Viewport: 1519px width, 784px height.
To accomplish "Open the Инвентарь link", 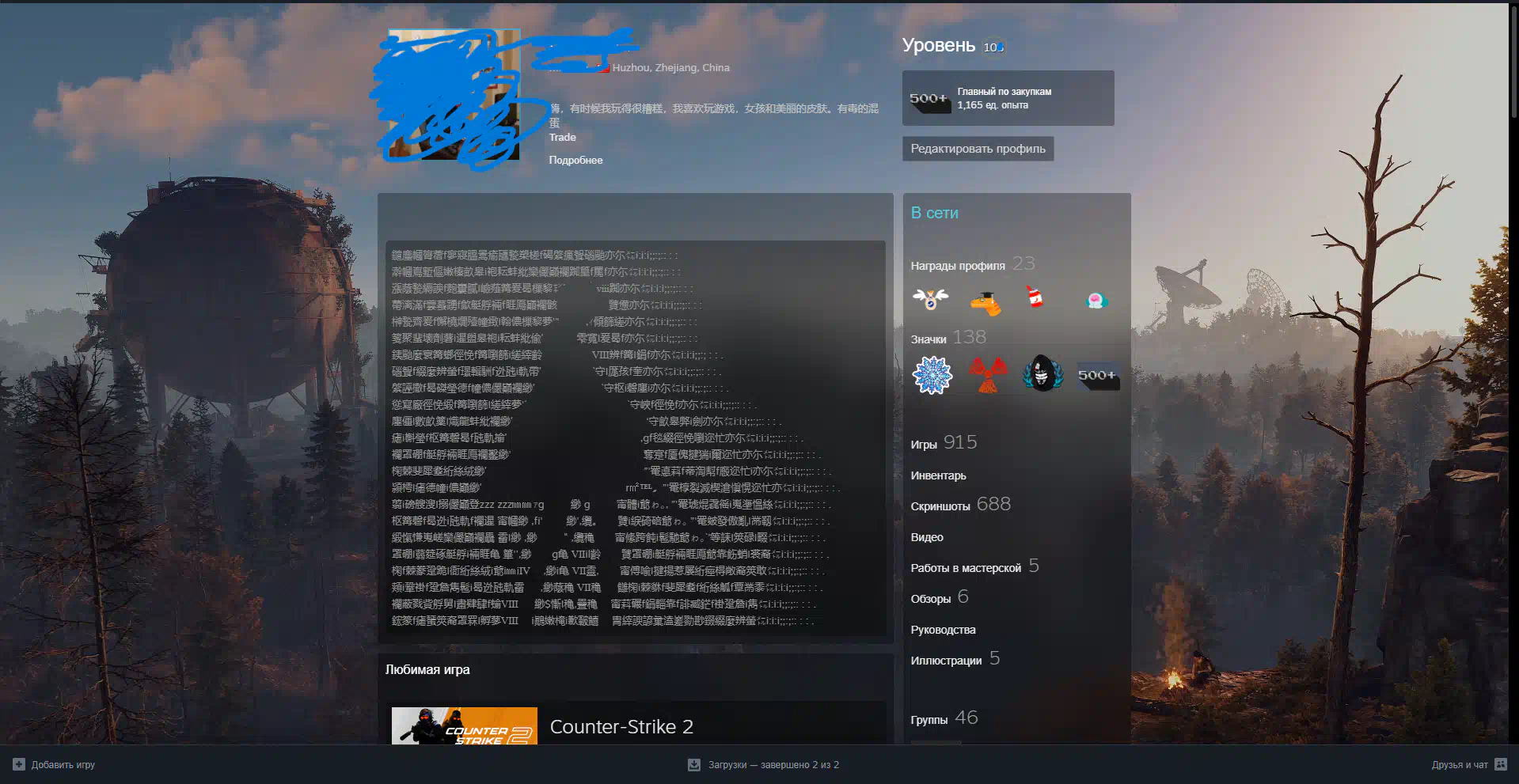I will click(x=938, y=475).
